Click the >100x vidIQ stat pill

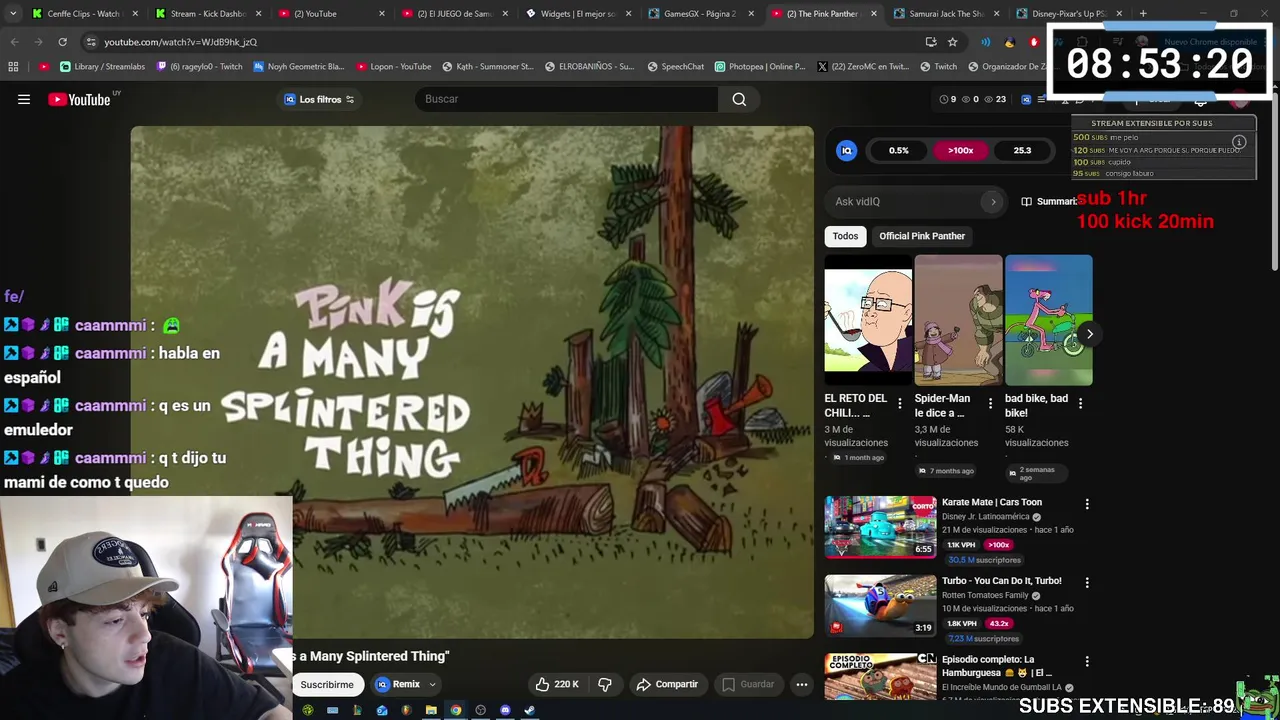tap(961, 150)
